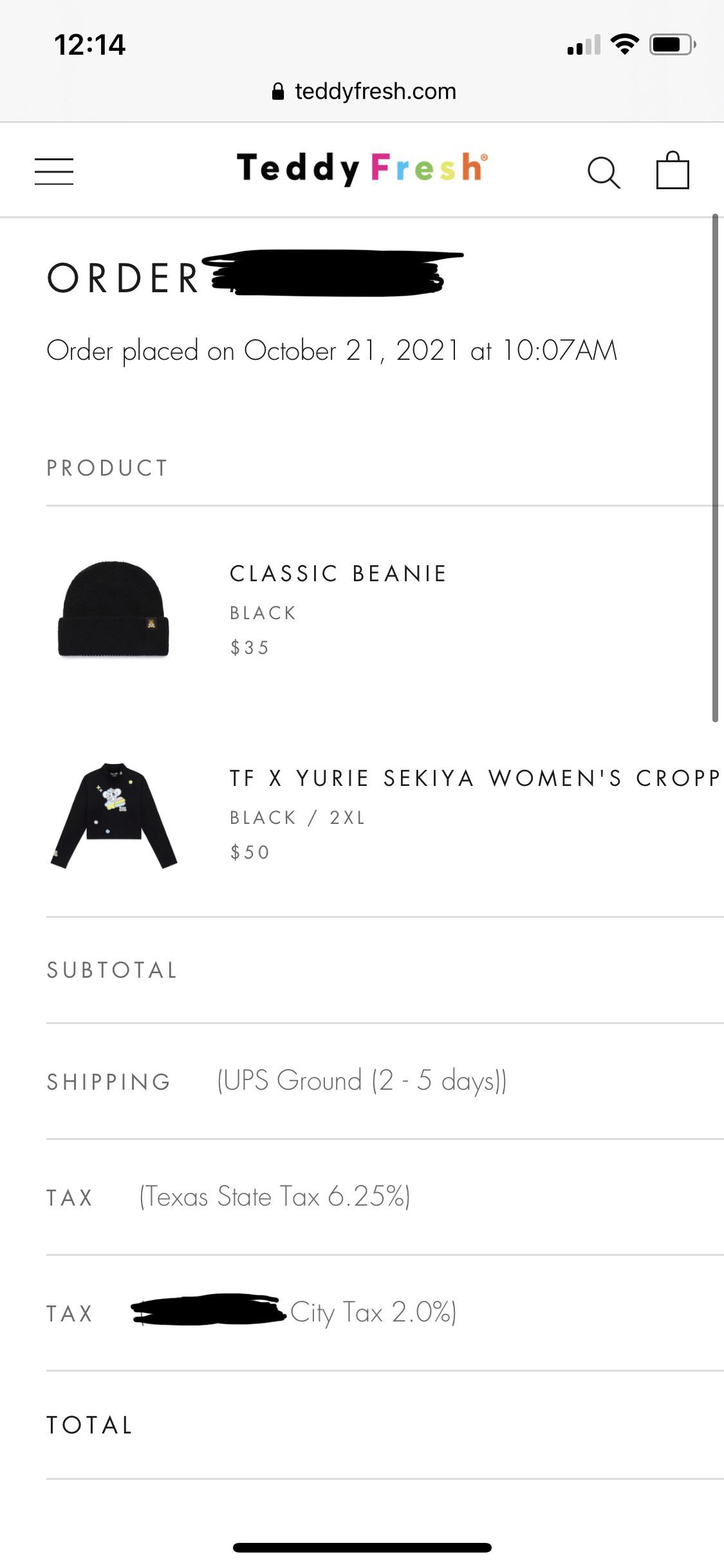This screenshot has width=724, height=1568.
Task: Tap the search magnifier icon
Action: pos(604,173)
